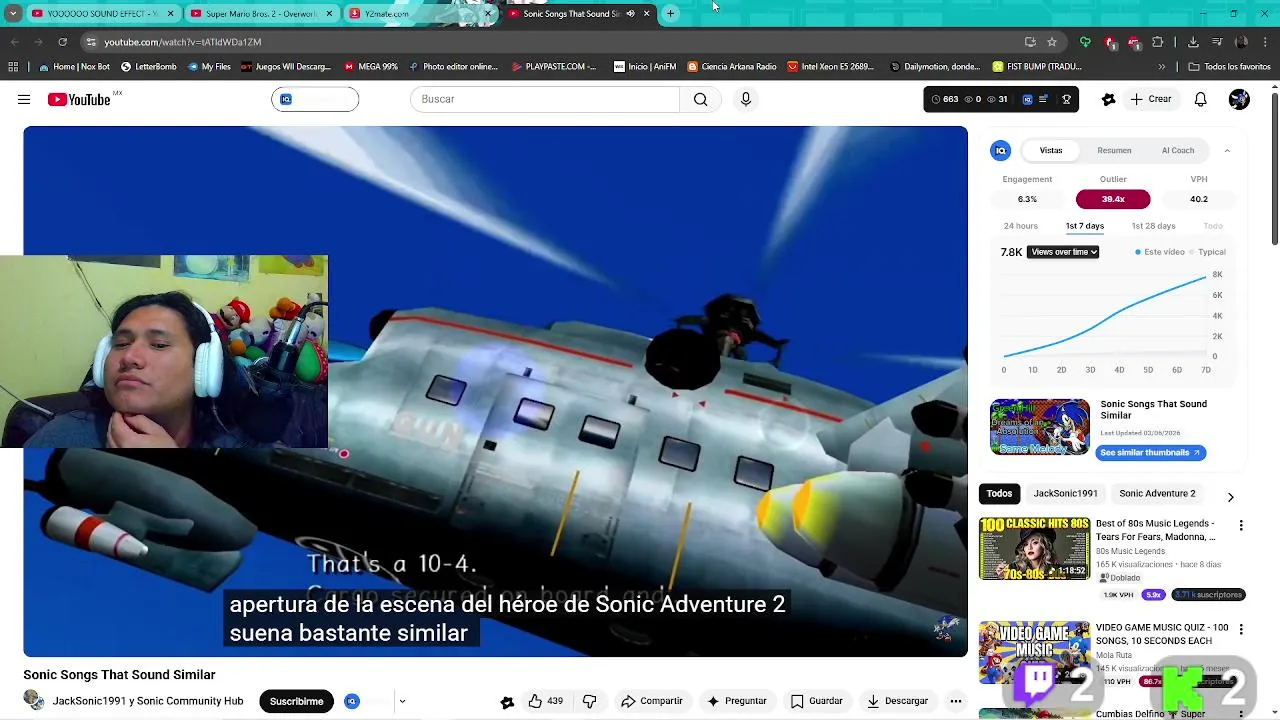The height and width of the screenshot is (720, 1280).
Task: Open options menu for Video Game Music Quiz
Action: (x=1241, y=629)
